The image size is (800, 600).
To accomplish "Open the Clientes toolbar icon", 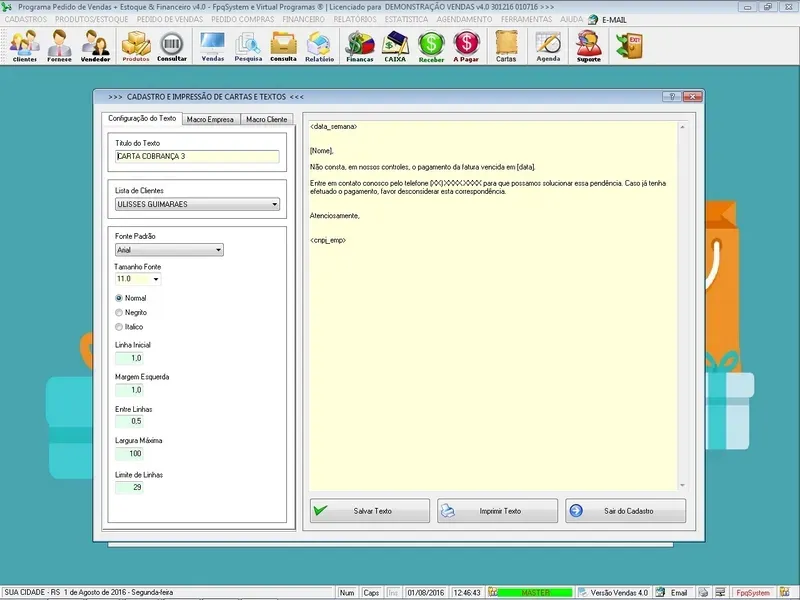I will click(x=25, y=45).
